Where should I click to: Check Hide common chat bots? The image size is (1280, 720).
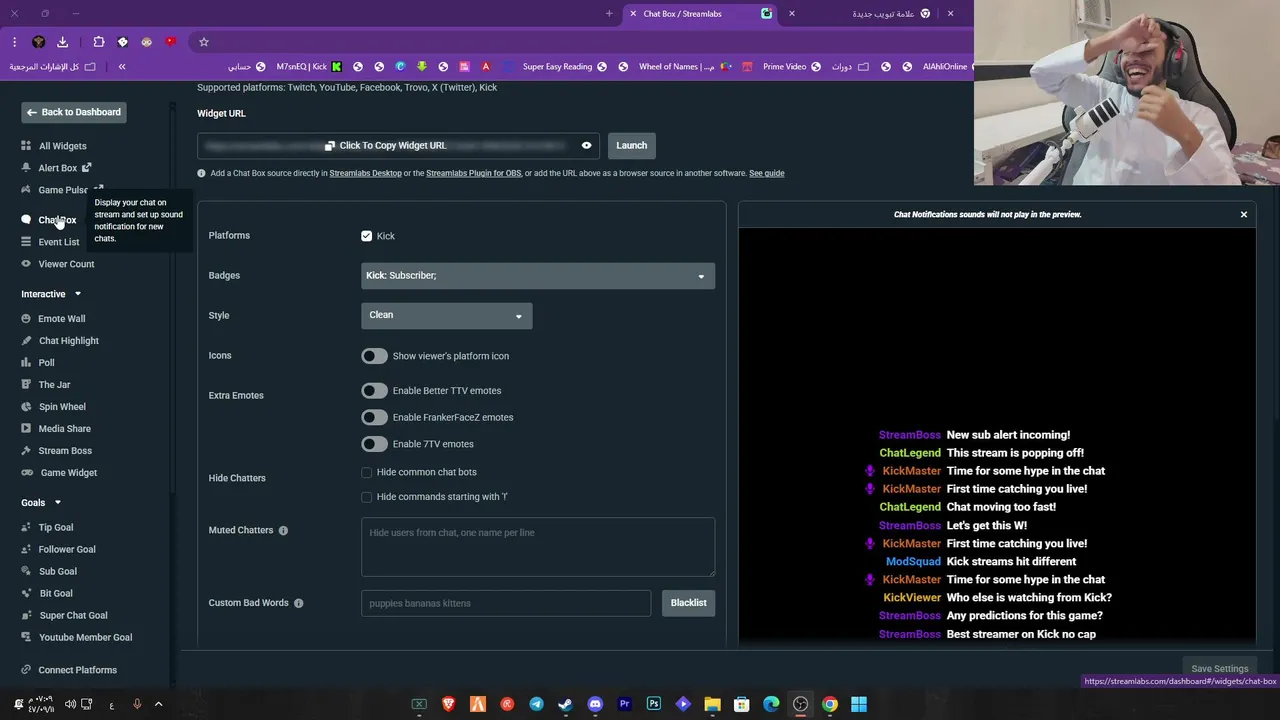click(x=367, y=472)
